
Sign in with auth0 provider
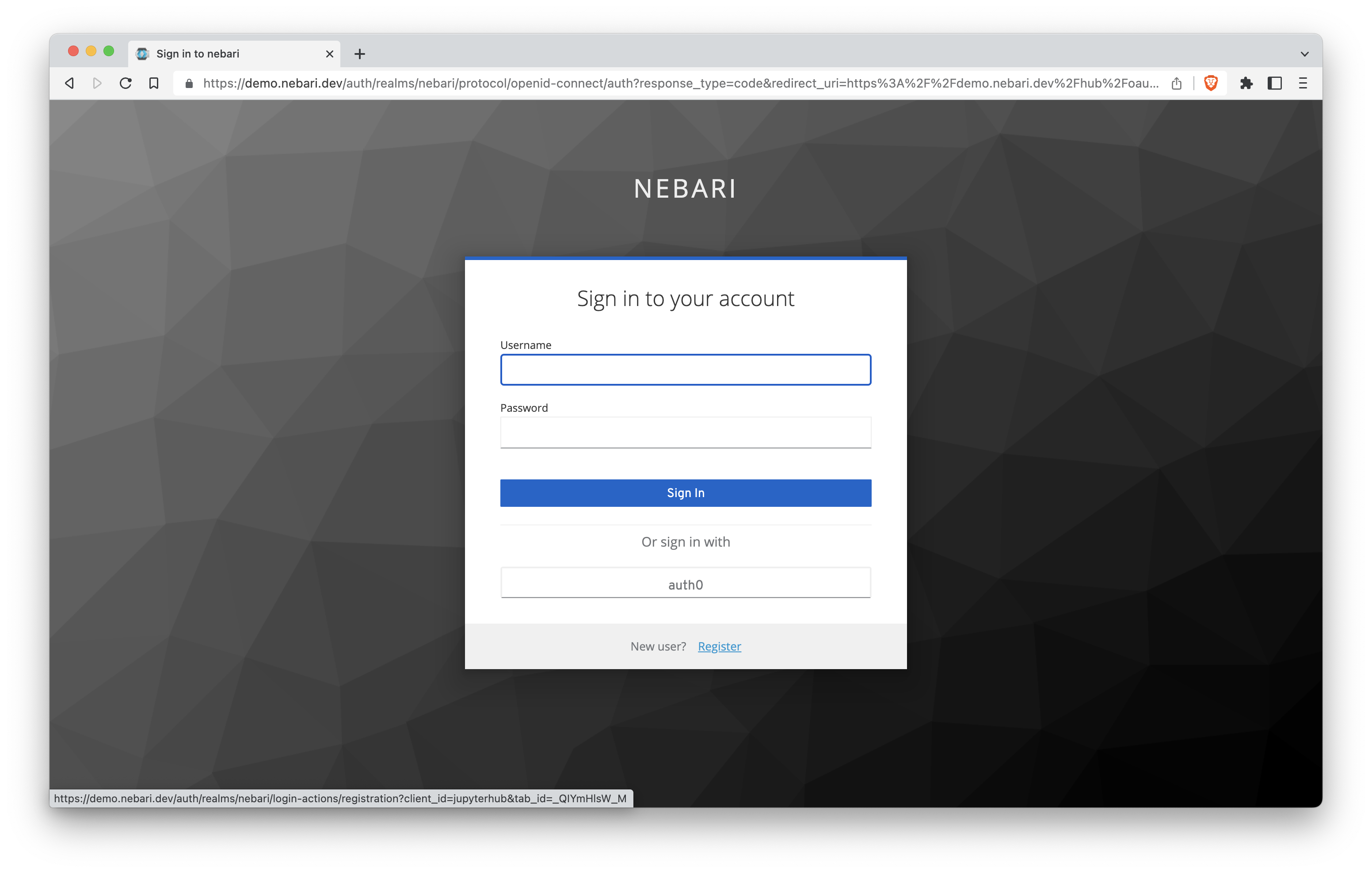[x=686, y=584]
